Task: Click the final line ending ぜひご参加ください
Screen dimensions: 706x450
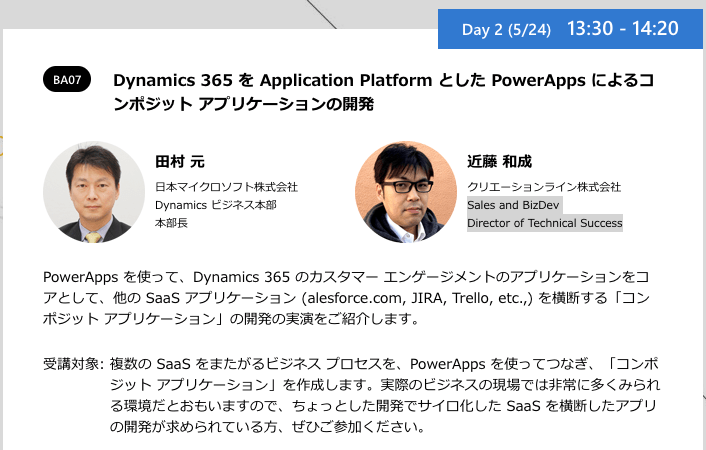Action: tap(267, 426)
